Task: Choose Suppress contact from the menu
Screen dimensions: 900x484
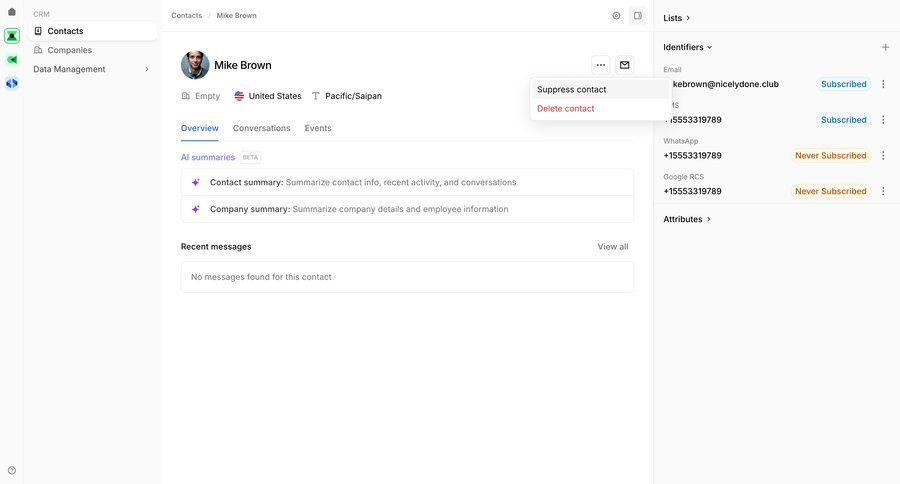Action: [x=600, y=90]
